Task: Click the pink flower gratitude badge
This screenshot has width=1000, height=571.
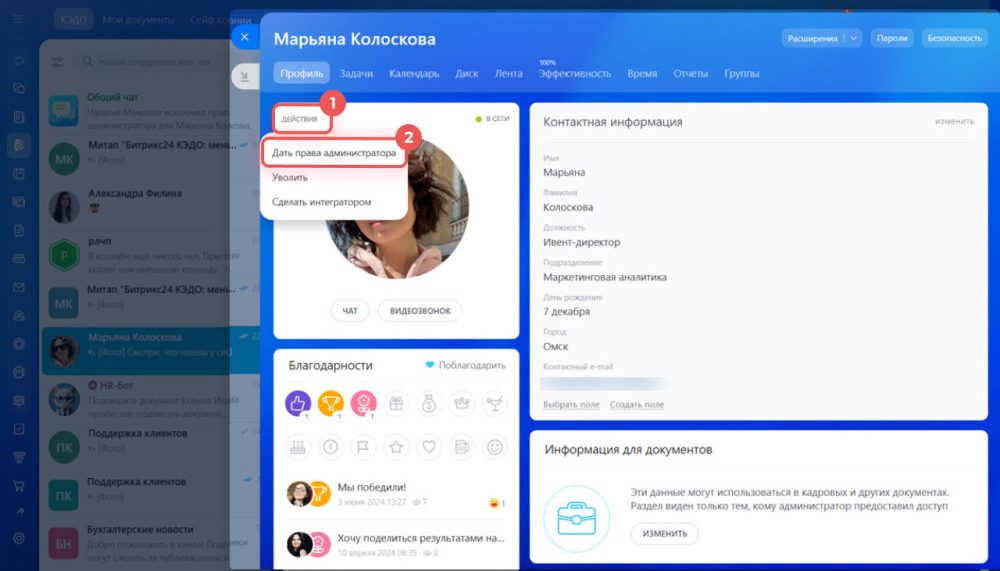Action: (x=364, y=403)
